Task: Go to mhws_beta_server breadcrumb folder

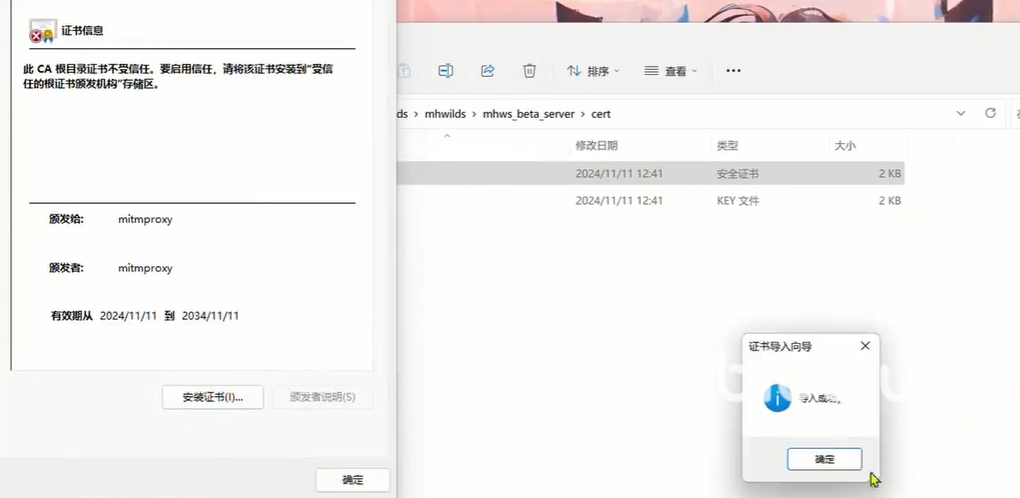Action: (528, 114)
